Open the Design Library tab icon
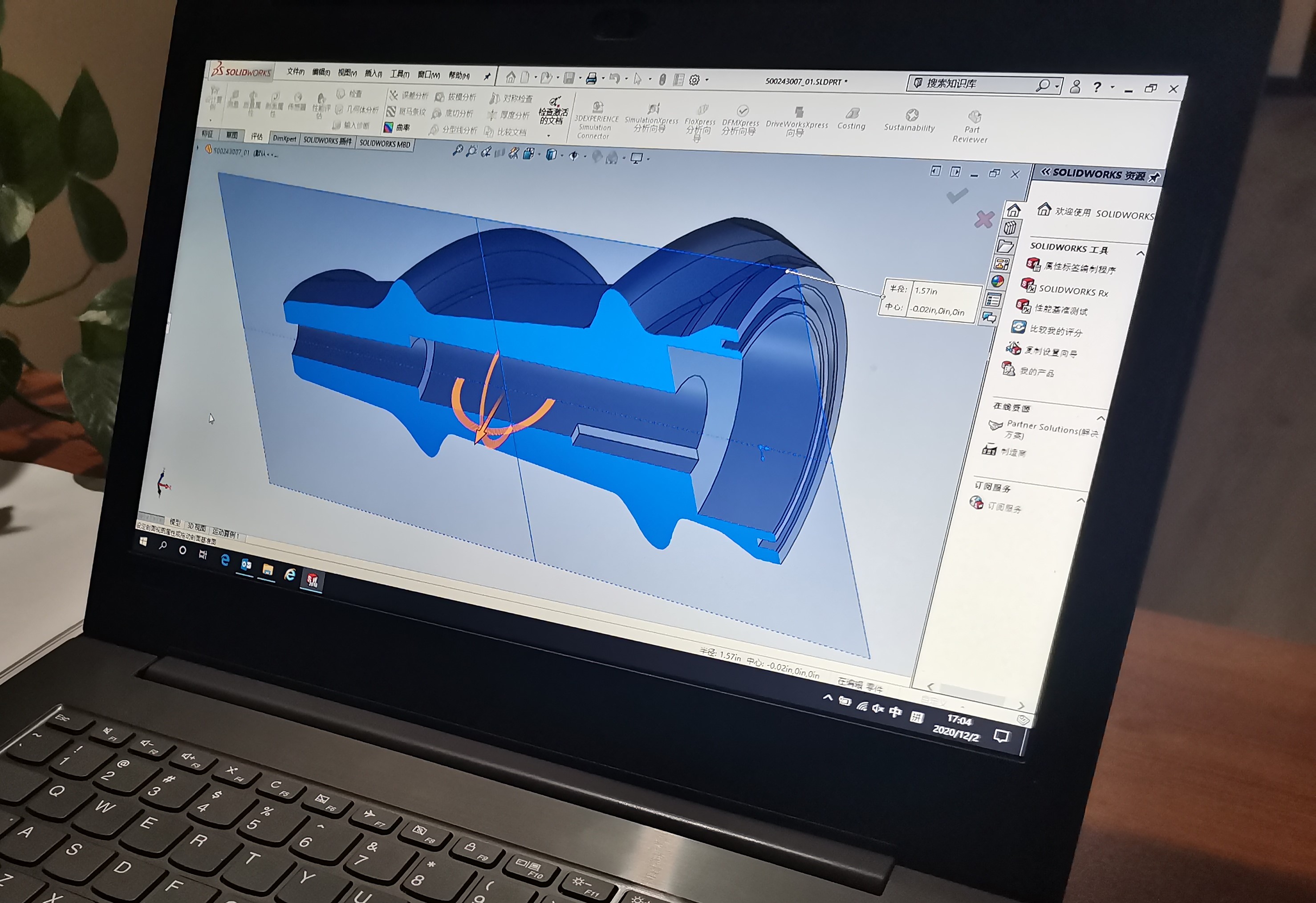The width and height of the screenshot is (1316, 903). click(x=1010, y=228)
